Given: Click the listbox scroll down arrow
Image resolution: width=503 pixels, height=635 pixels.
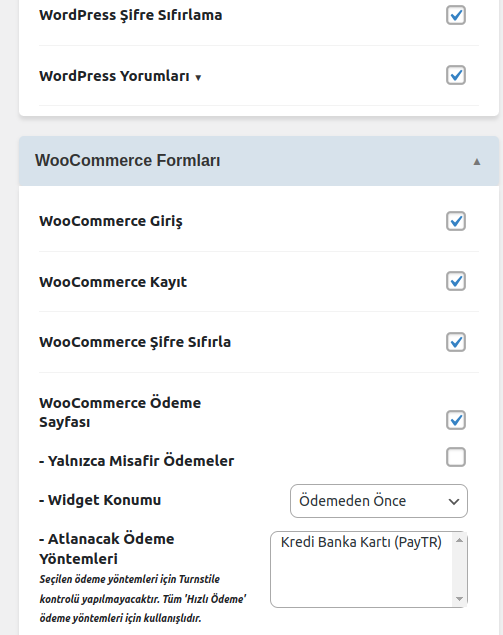Looking at the screenshot, I should point(459,599).
